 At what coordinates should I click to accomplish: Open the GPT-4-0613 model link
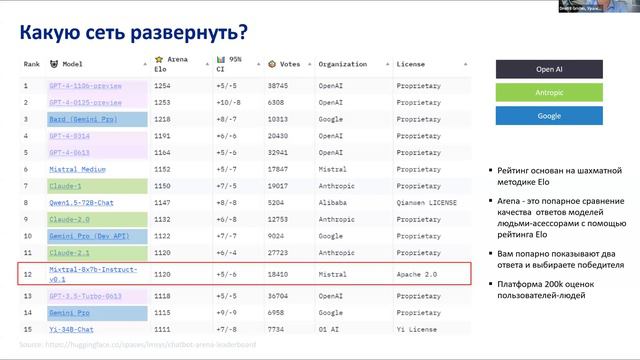tap(69, 153)
